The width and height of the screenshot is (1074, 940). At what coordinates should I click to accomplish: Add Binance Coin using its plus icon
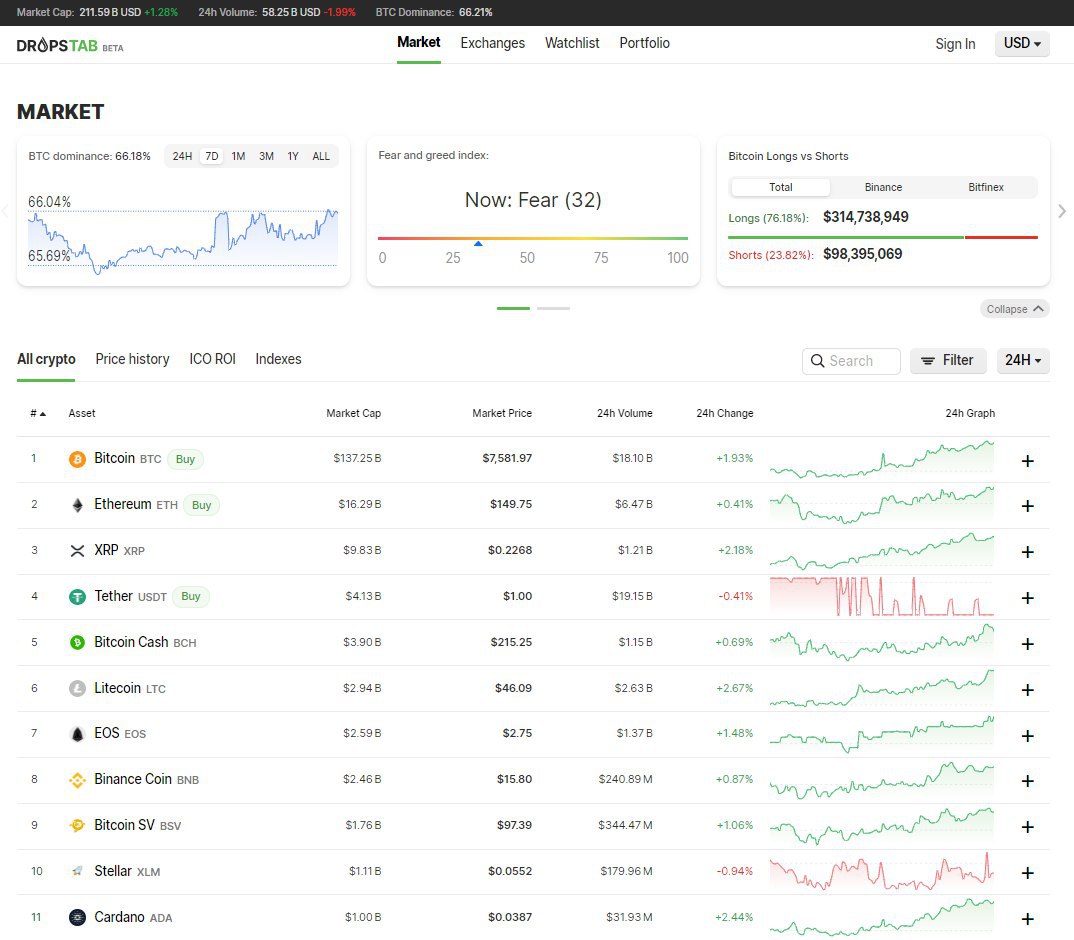(1027, 781)
